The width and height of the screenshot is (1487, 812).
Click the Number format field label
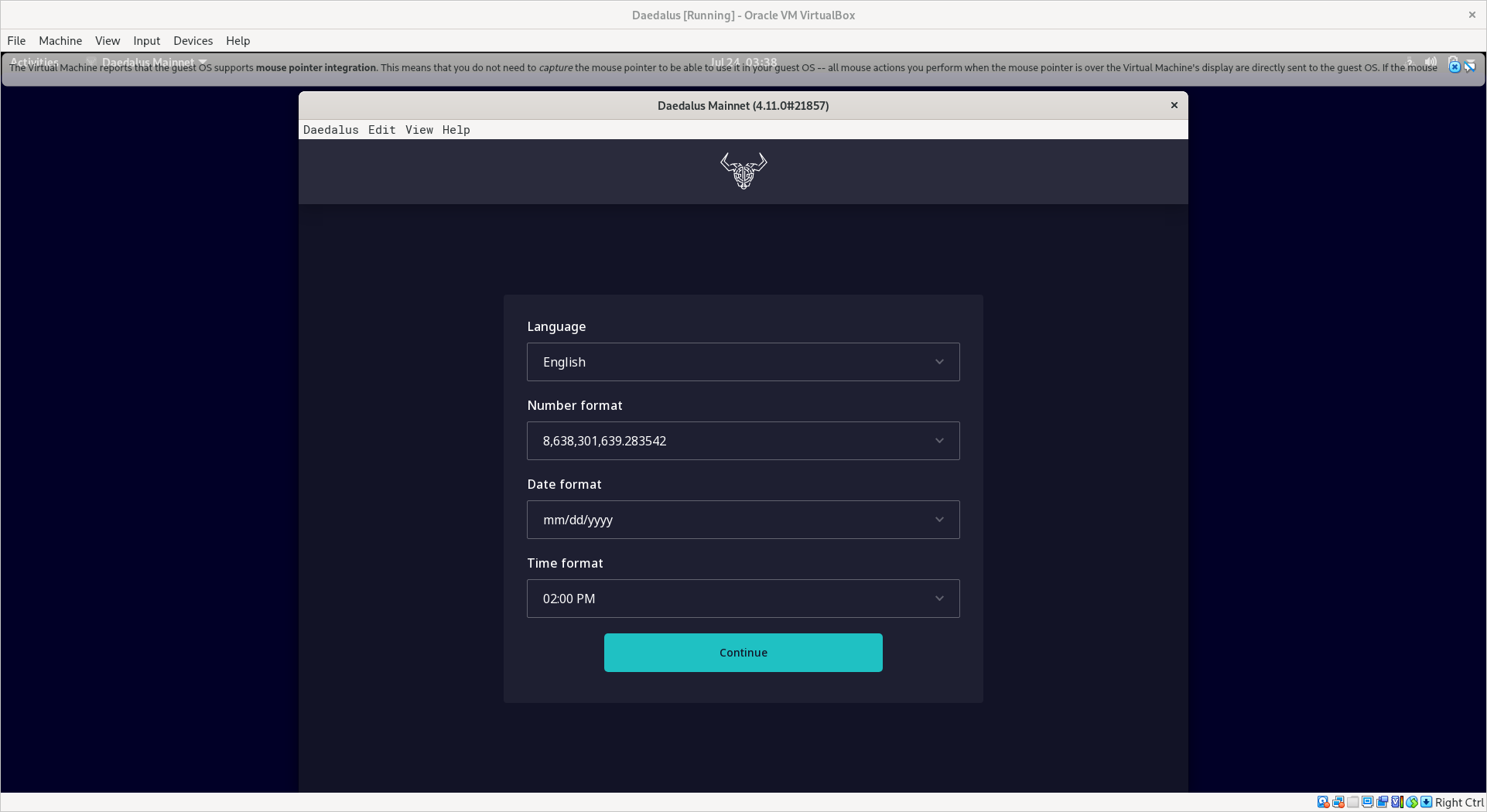coord(575,405)
